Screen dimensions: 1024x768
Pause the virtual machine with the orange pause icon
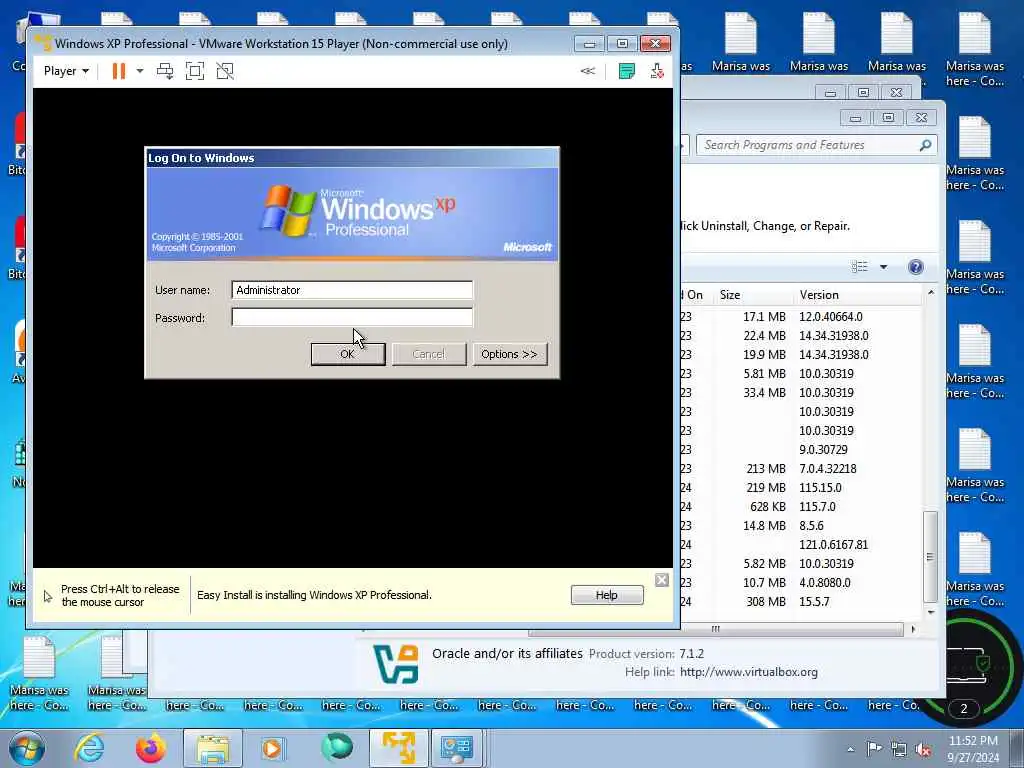(x=119, y=71)
